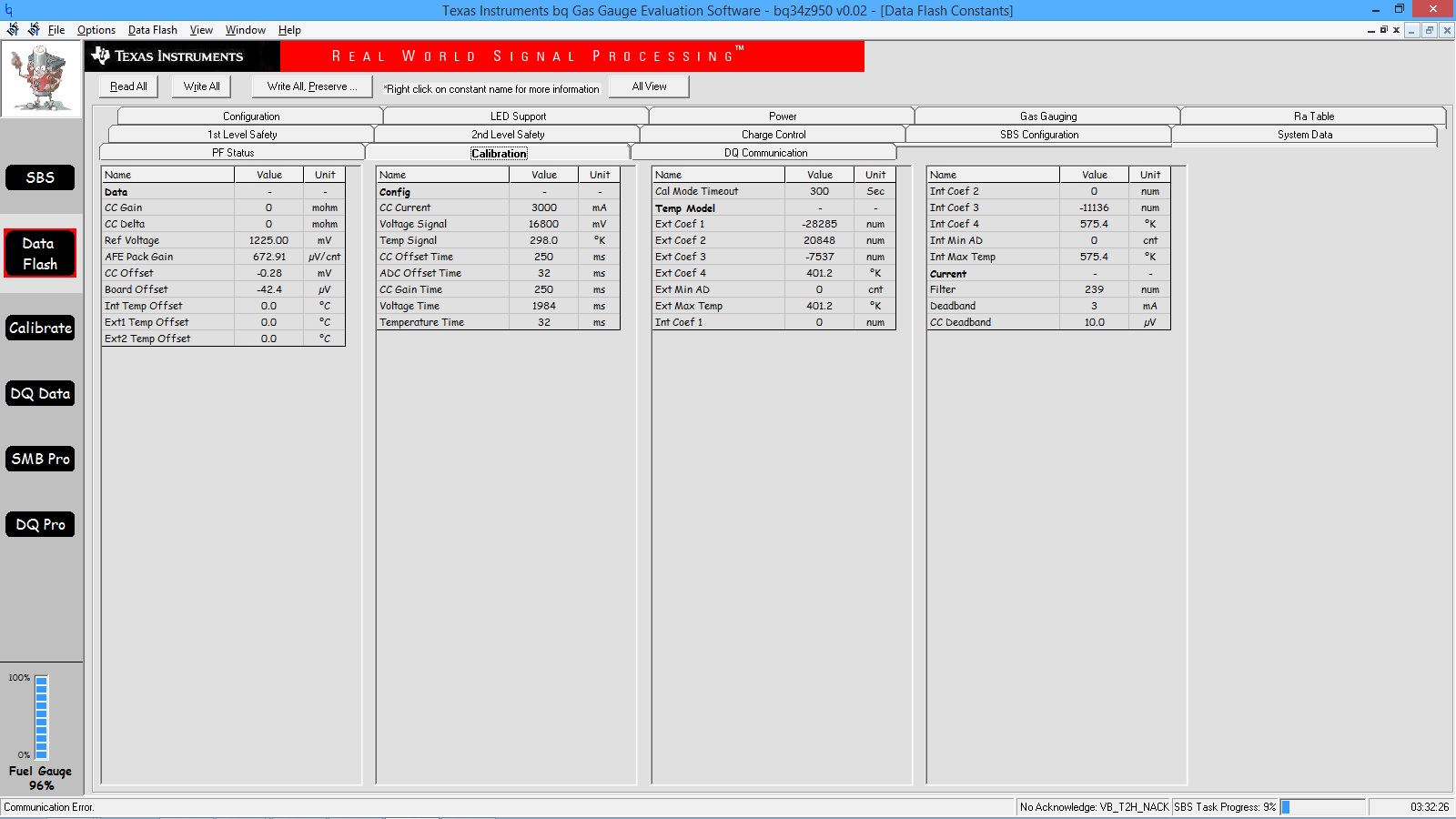Image resolution: width=1456 pixels, height=819 pixels.
Task: Select the Board Offset row name
Action: pos(136,289)
